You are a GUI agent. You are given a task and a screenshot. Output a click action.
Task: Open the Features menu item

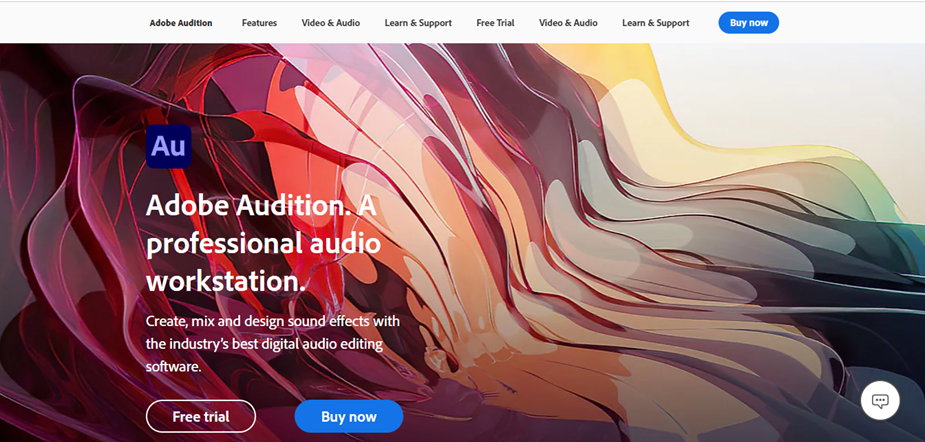(259, 23)
